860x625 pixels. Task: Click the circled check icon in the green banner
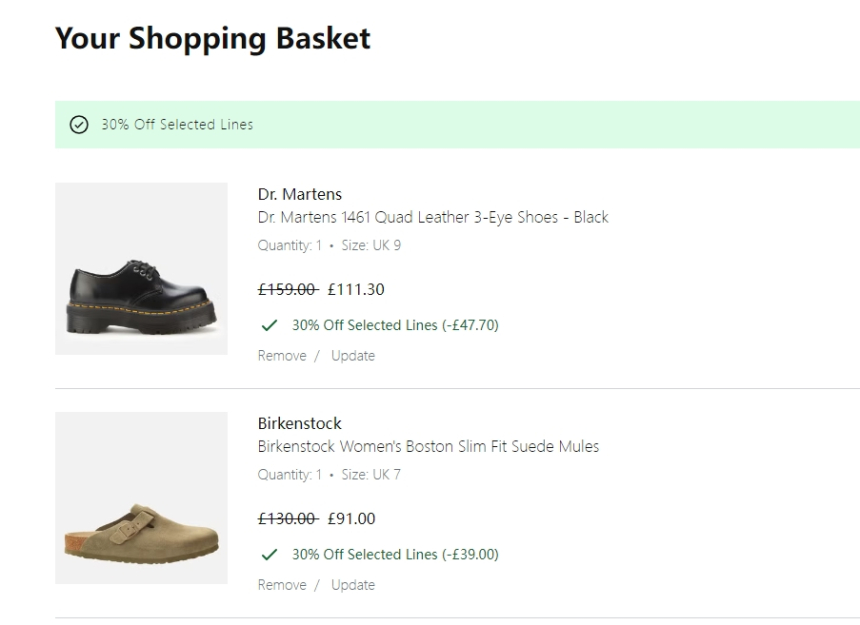tap(79, 125)
